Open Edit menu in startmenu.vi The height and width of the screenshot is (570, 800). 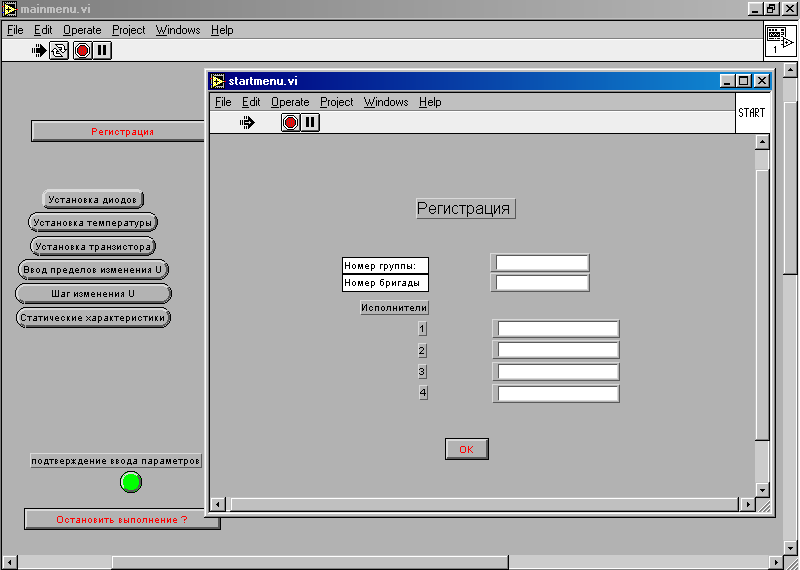point(251,102)
